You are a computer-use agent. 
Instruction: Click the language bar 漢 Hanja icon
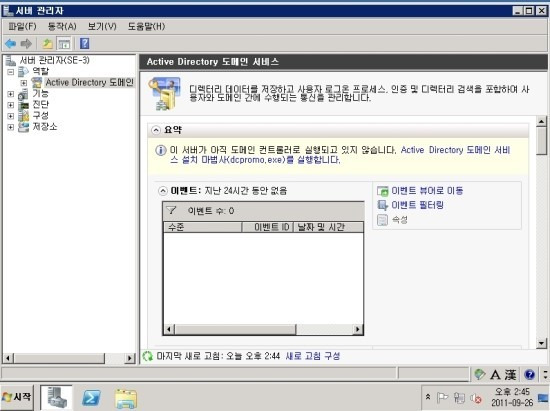(x=510, y=375)
